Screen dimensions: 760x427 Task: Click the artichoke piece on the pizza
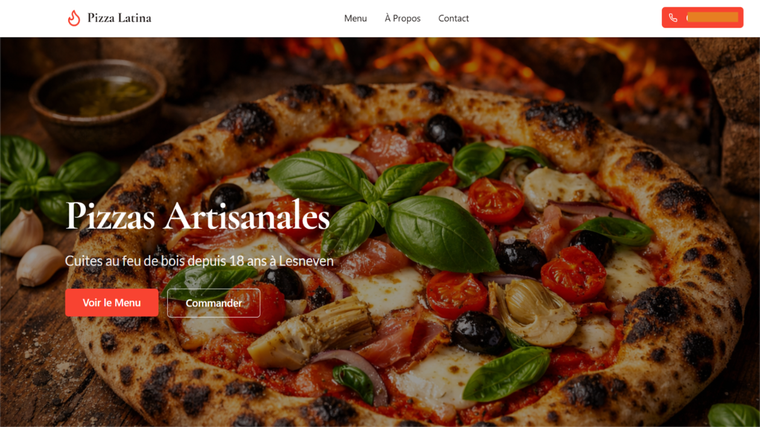[x=310, y=332]
